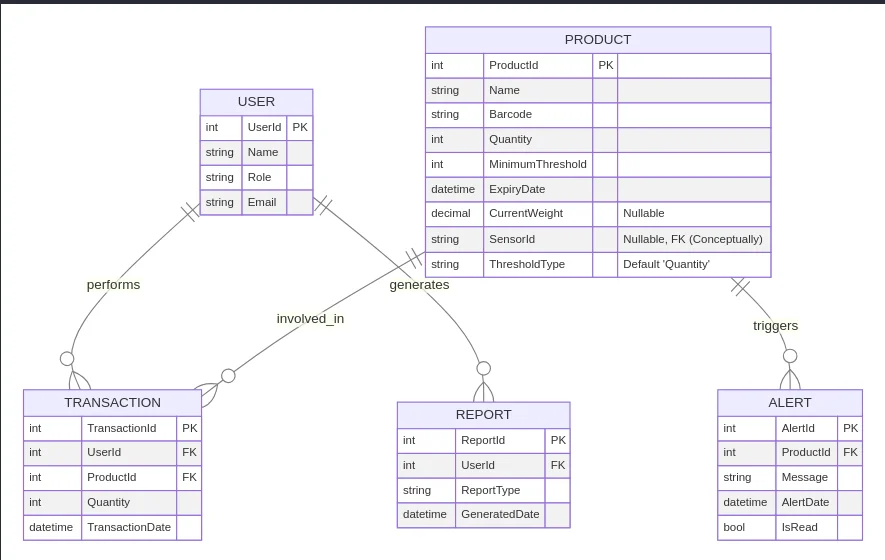
Task: Click the PK key of ProductId in PRODUCT
Action: (606, 65)
